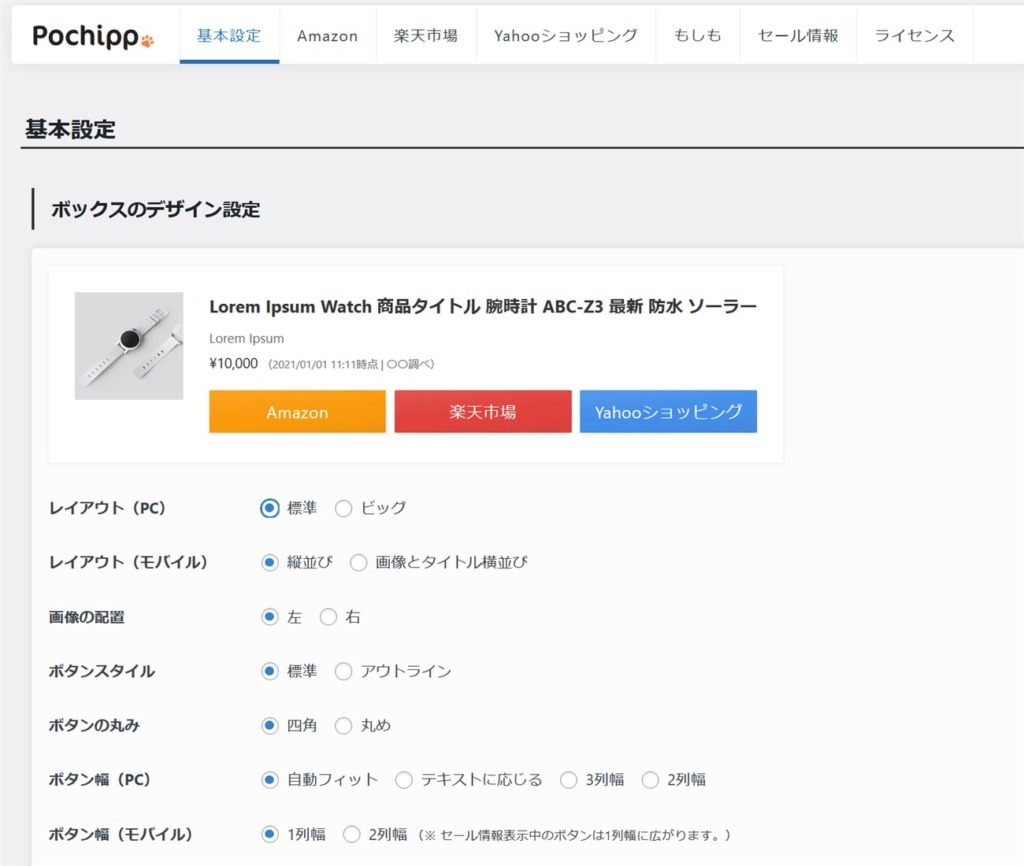
Task: Choose 四角 for ボタンの丸み
Action: [270, 725]
